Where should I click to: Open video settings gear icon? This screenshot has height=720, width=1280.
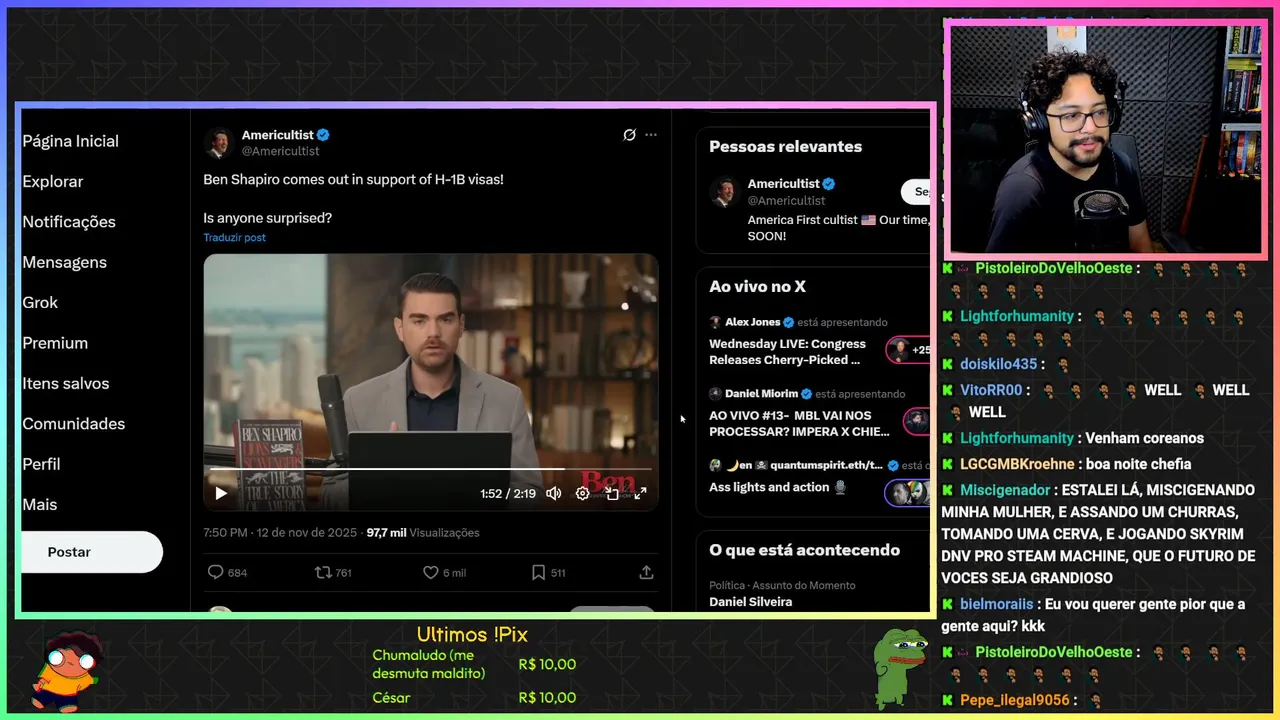pyautogui.click(x=582, y=493)
